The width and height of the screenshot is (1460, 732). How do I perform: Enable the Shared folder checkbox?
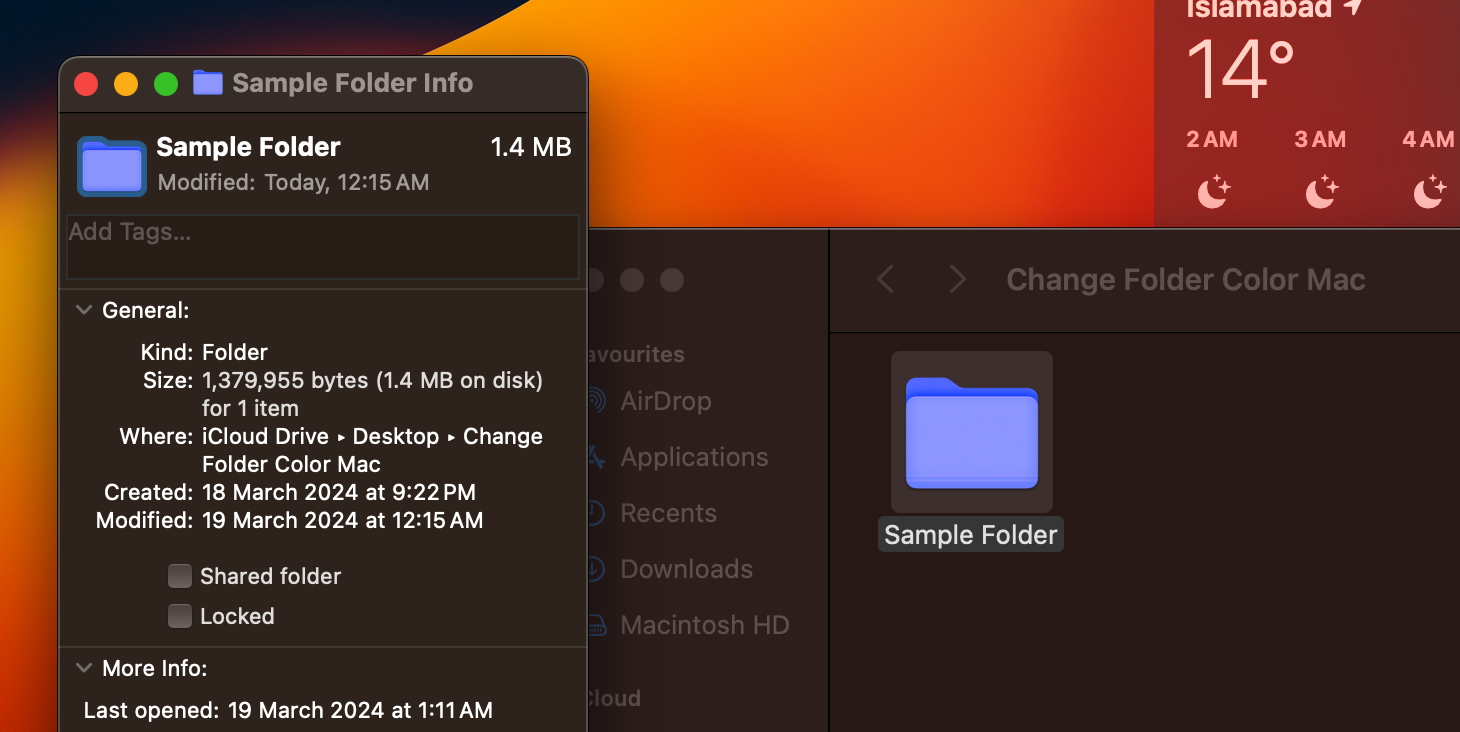point(180,576)
